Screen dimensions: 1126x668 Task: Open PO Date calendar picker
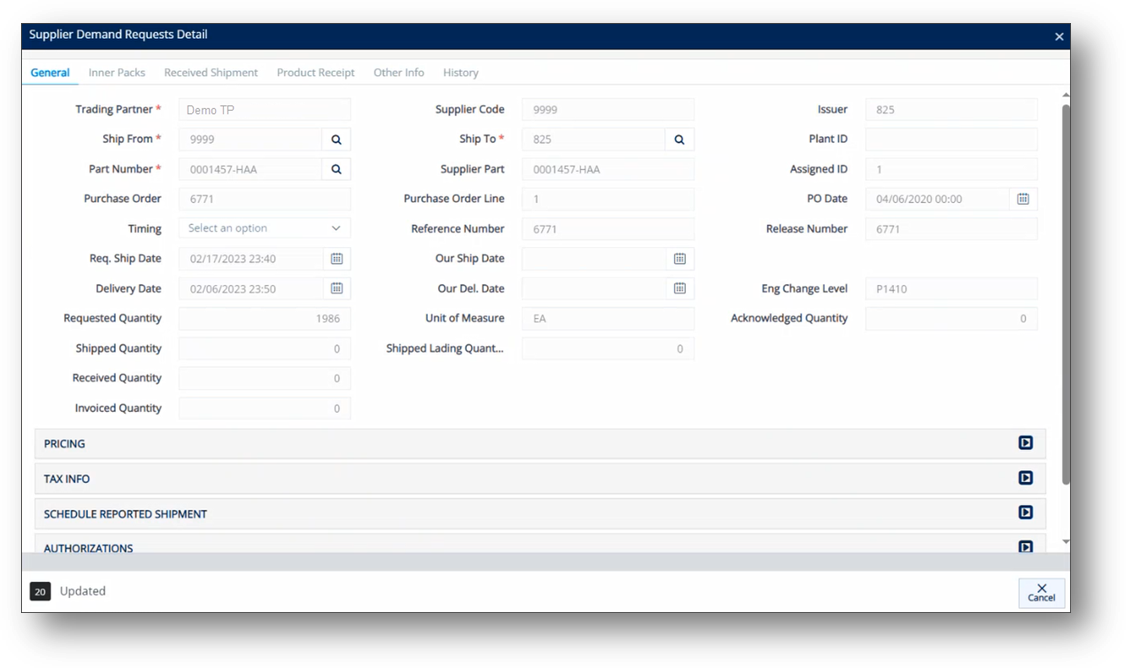pos(1023,199)
